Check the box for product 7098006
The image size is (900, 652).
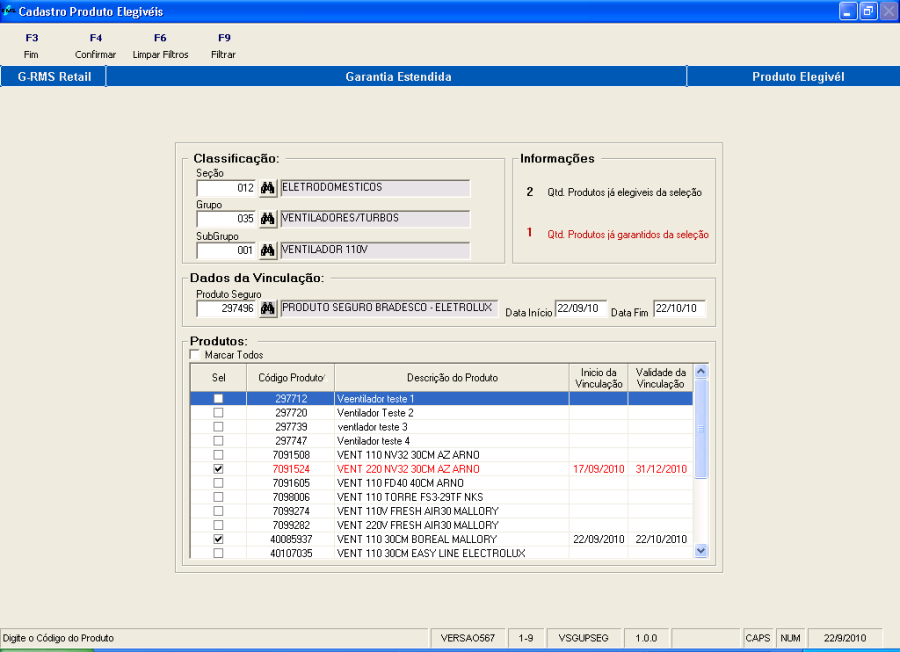218,497
